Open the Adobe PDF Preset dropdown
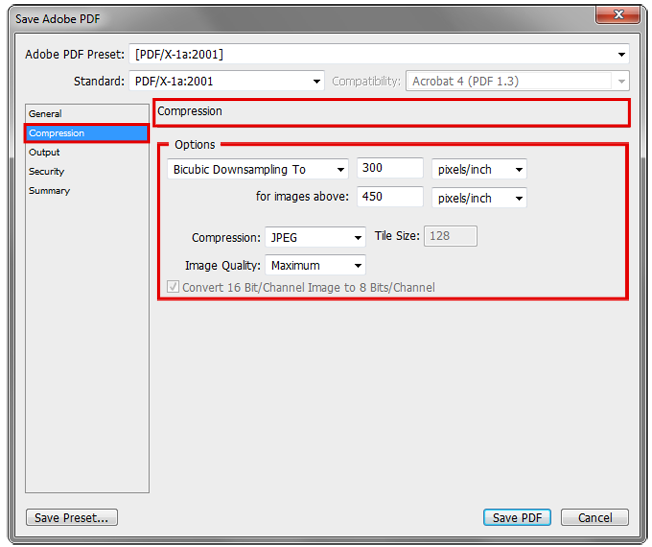652x547 pixels. (379, 54)
